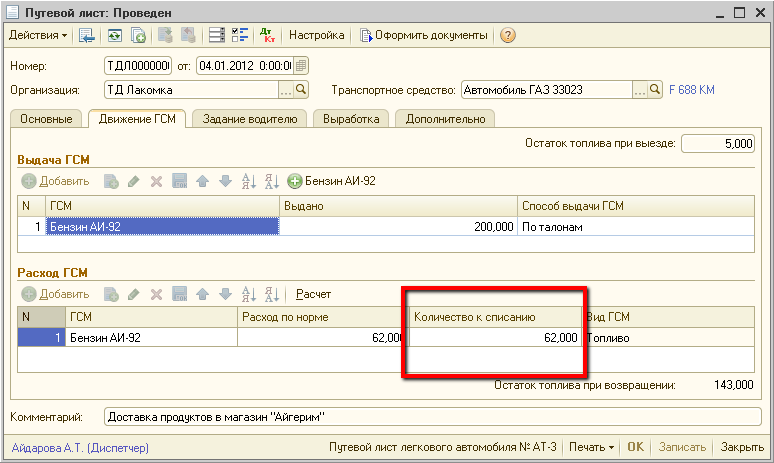Open the Действия dropdown menu
The height and width of the screenshot is (463, 774).
38,35
